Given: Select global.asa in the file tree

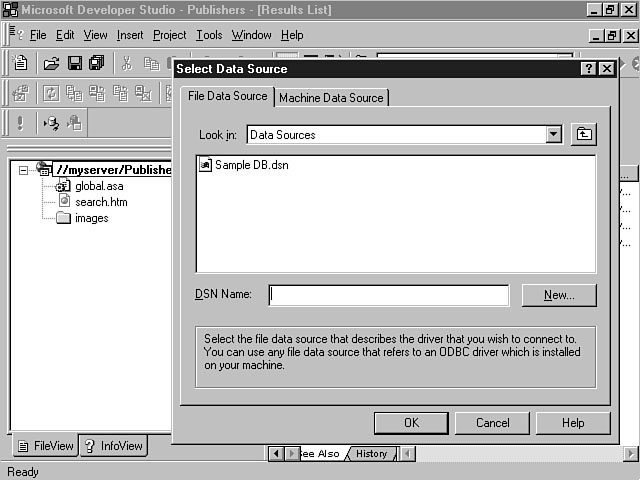Looking at the screenshot, I should coord(99,186).
